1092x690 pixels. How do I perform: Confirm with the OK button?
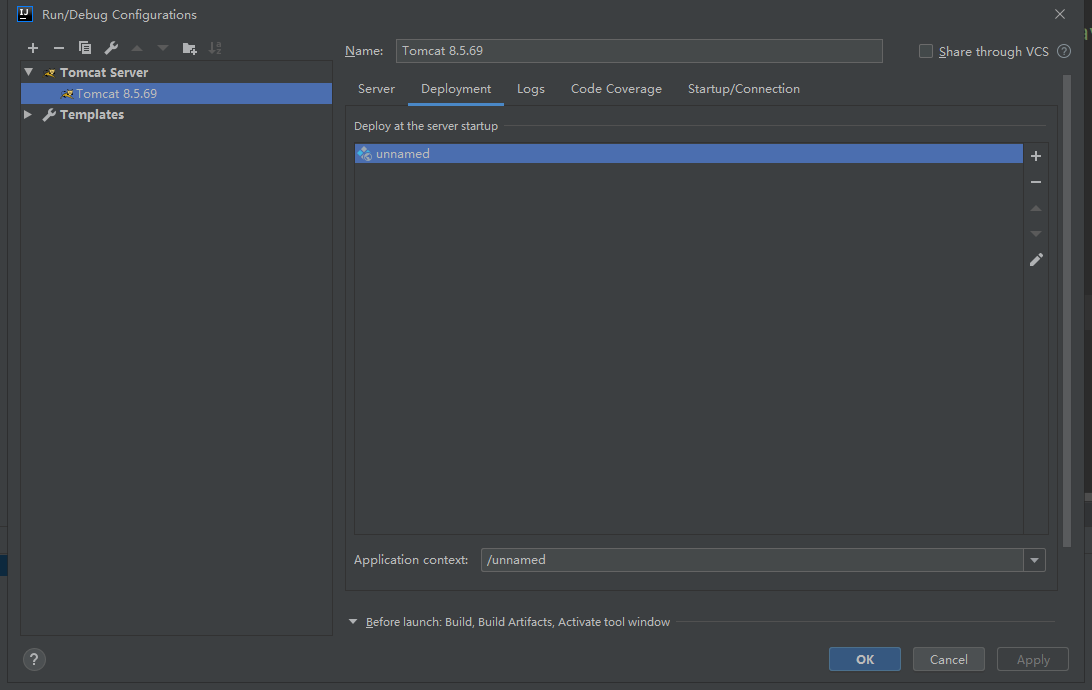click(864, 659)
